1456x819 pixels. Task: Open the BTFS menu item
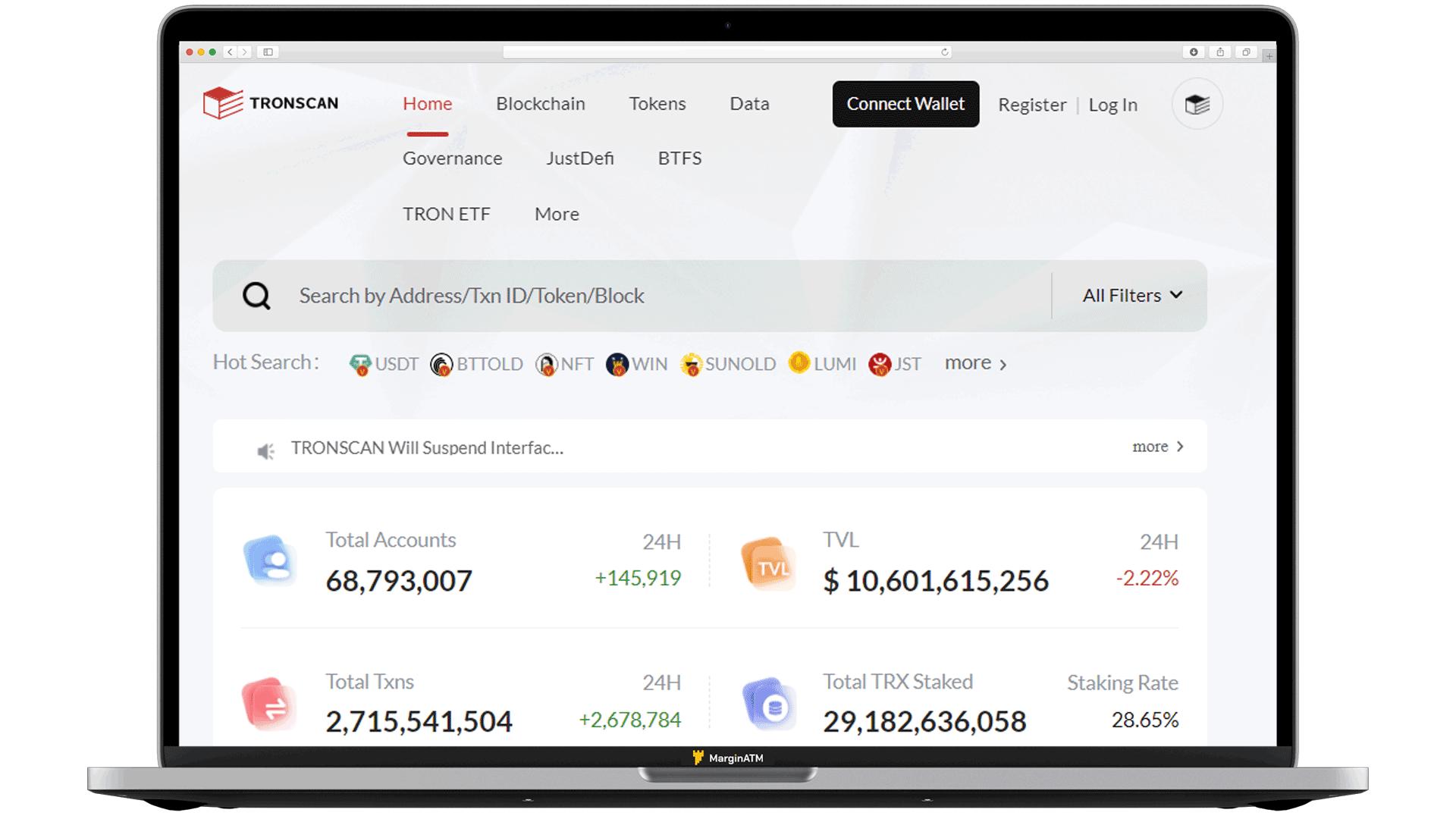click(x=679, y=158)
